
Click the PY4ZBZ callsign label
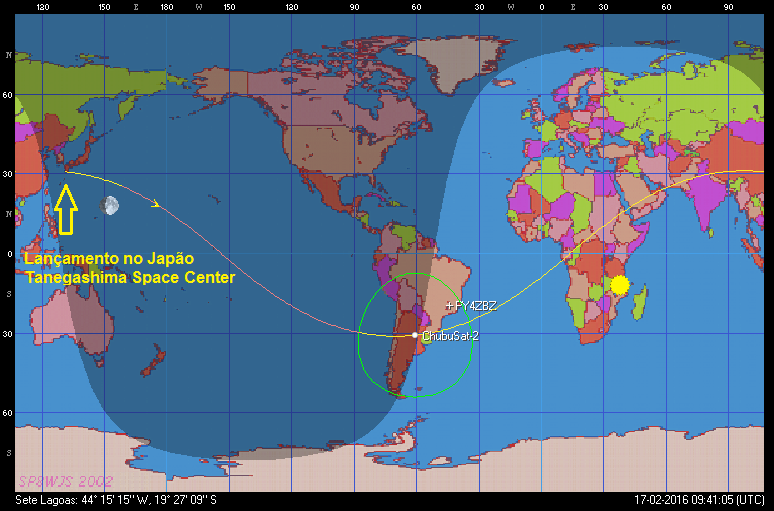pos(476,305)
